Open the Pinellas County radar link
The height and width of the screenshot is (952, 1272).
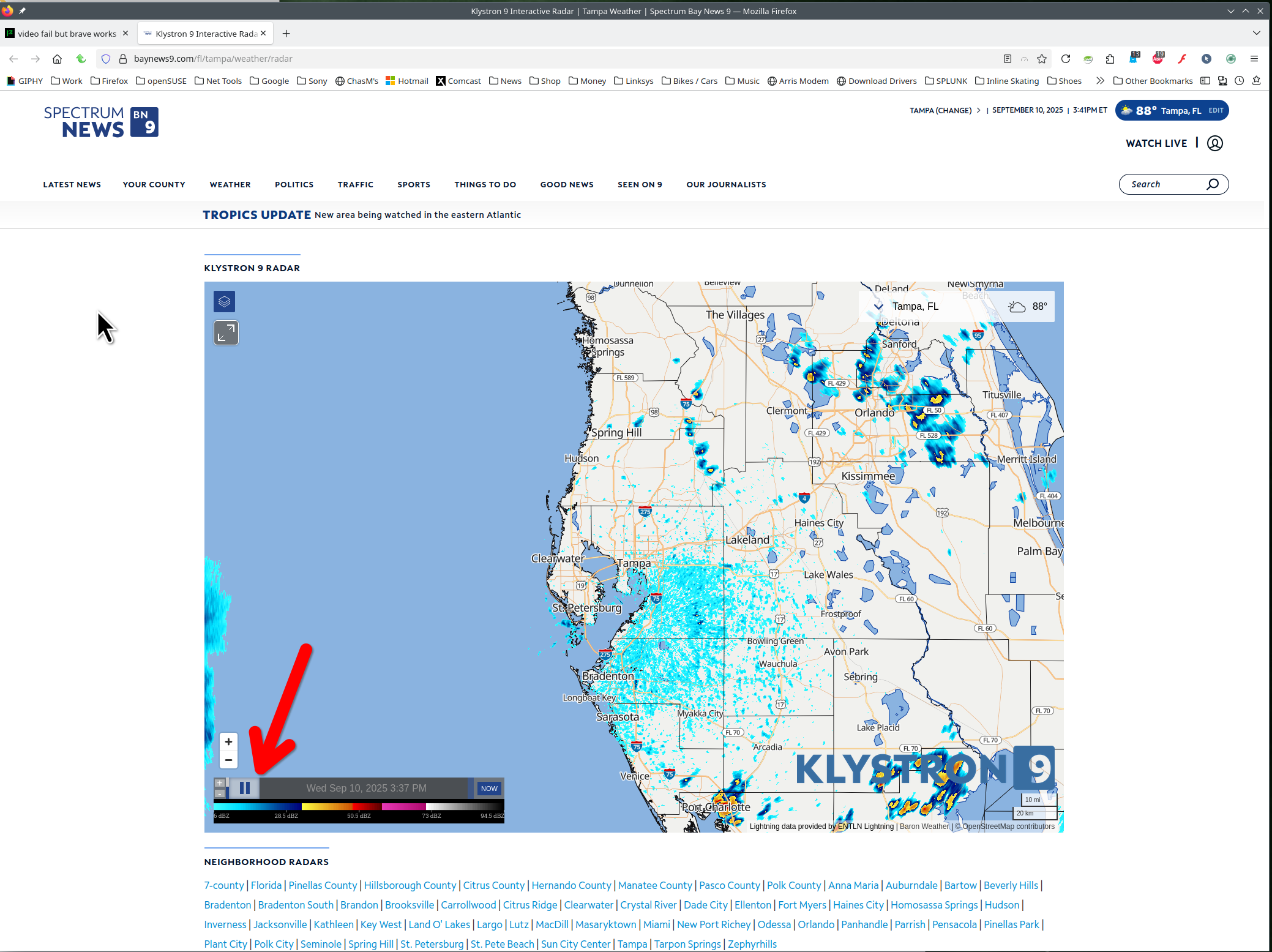coord(323,885)
